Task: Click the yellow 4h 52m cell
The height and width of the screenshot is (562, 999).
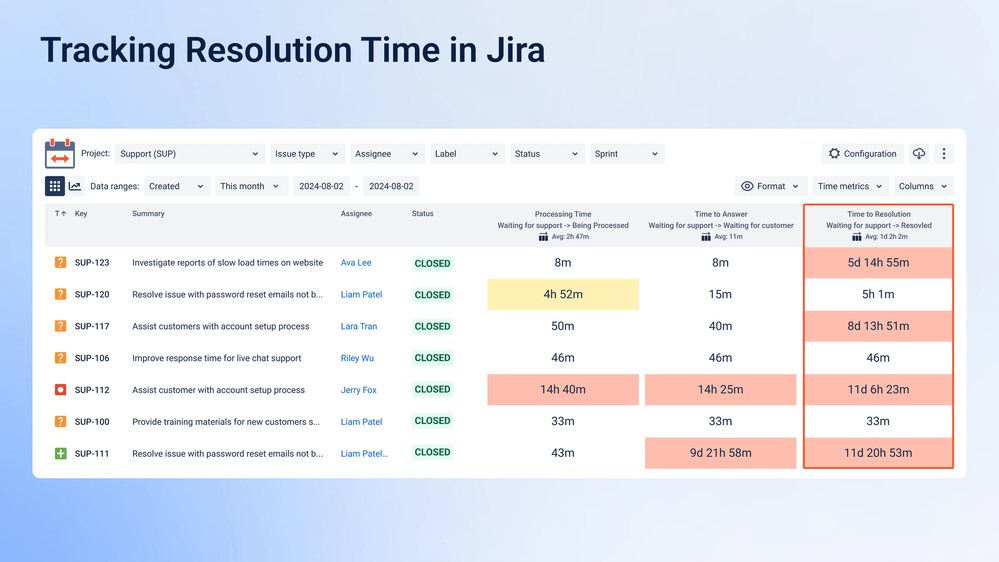Action: click(x=563, y=294)
